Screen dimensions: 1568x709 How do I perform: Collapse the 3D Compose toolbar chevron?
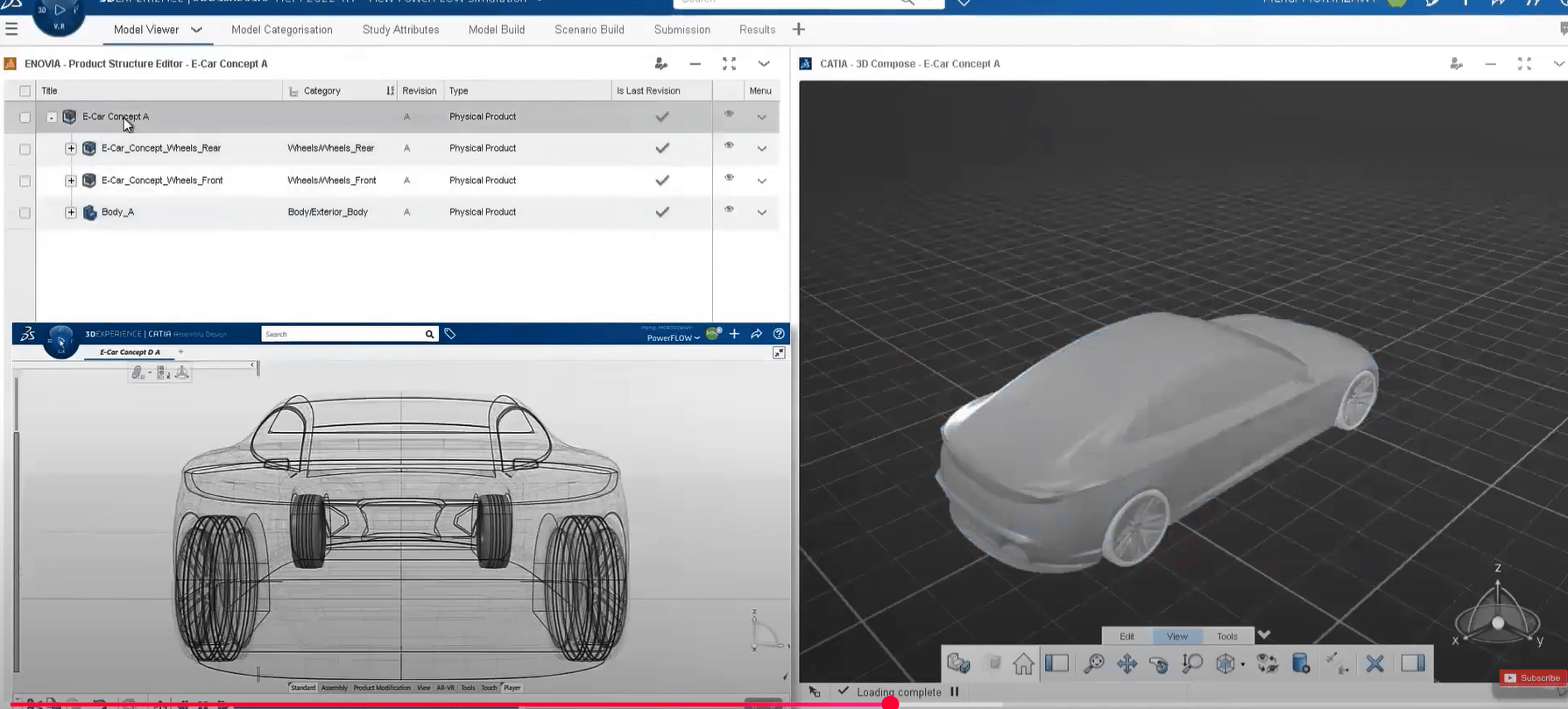click(1263, 635)
